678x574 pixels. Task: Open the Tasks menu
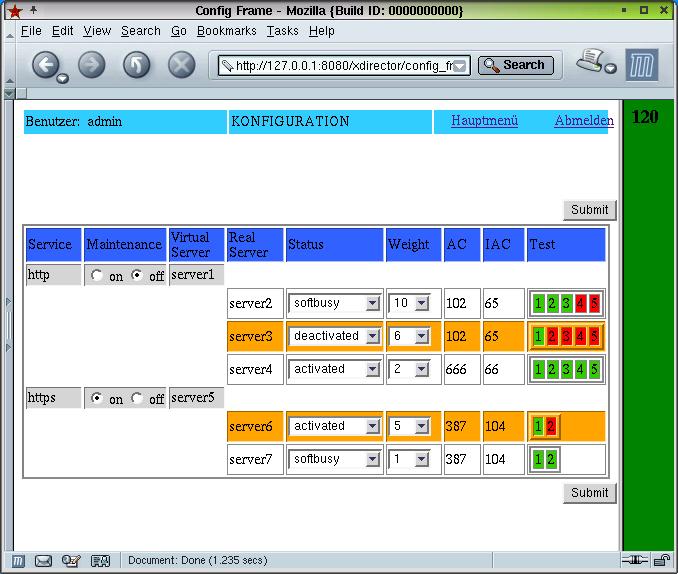coord(282,31)
